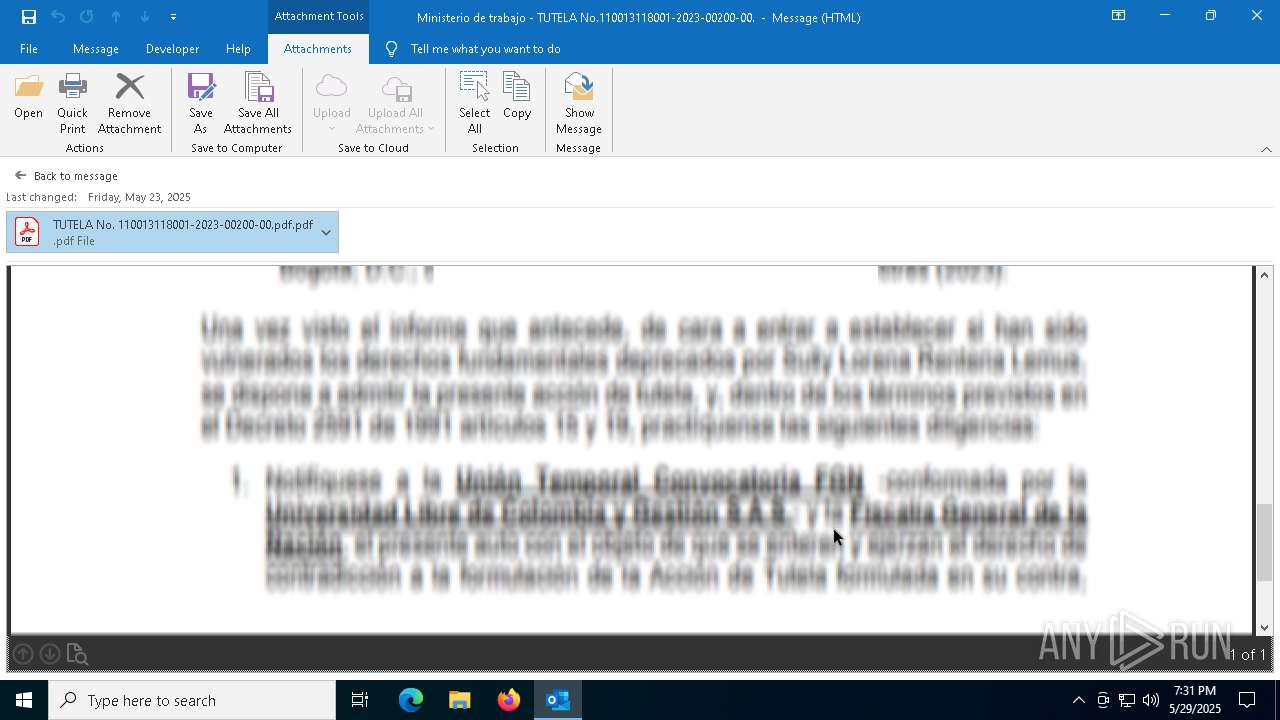Click Back to message link
Screen dimensions: 1280x720
66,176
